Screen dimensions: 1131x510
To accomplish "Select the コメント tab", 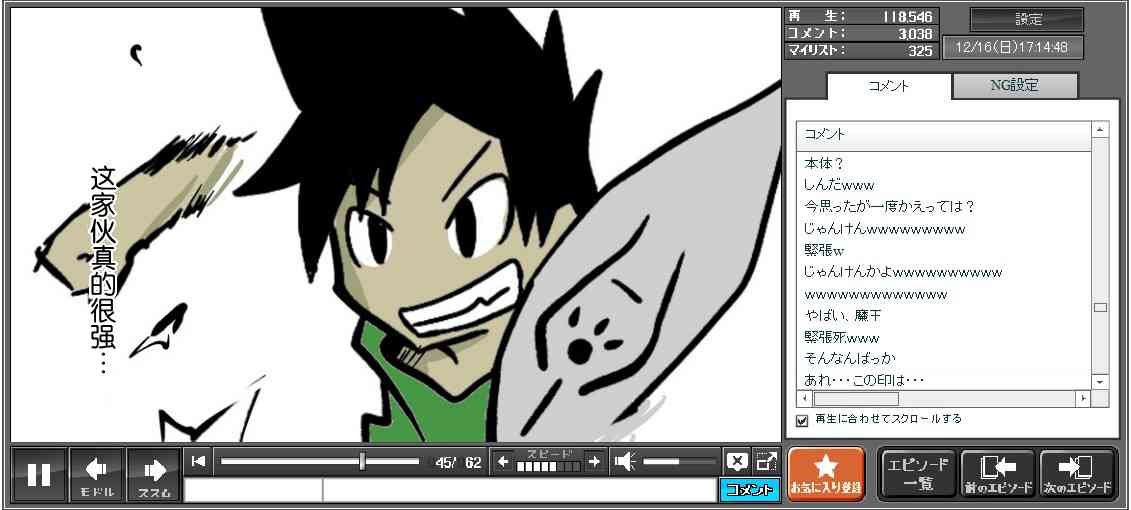I will pyautogui.click(x=888, y=86).
